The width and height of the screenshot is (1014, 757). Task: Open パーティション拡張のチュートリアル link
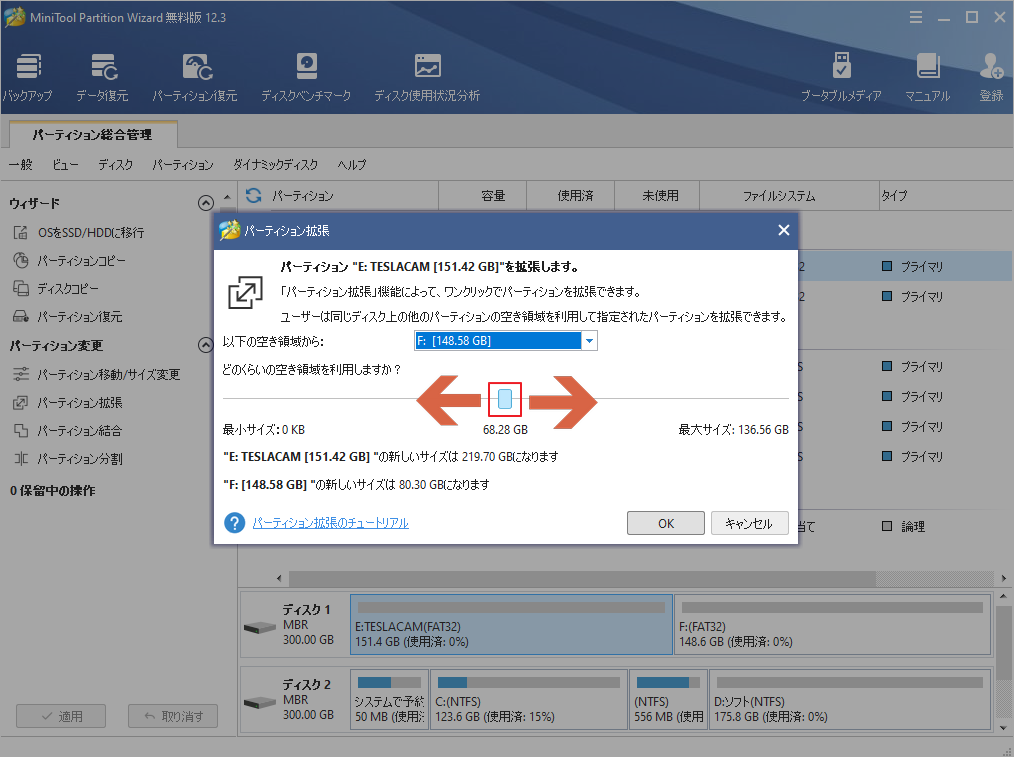pos(330,523)
